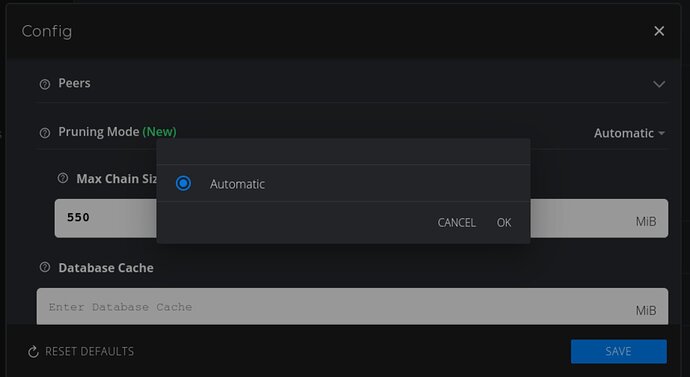Click the Enter Database Cache input field
690x377 pixels.
[x=352, y=307]
